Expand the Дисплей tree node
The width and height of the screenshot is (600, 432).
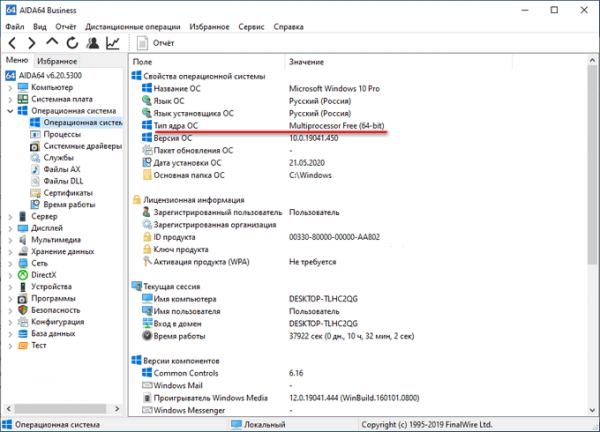tap(10, 228)
